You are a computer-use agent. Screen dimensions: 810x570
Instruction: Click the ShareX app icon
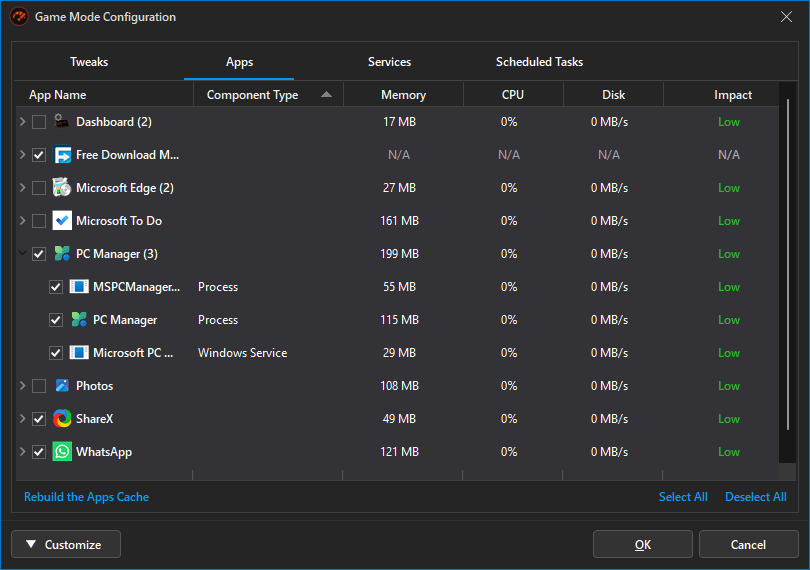click(x=62, y=419)
